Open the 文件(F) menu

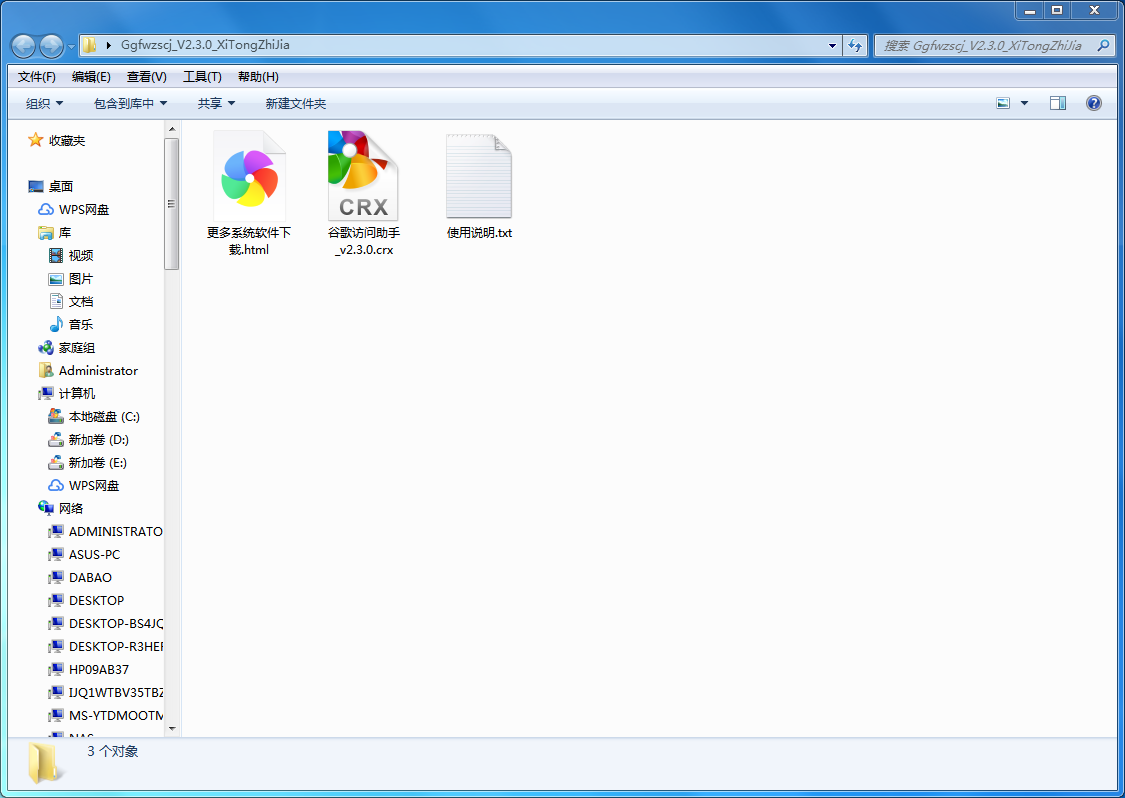click(x=37, y=77)
